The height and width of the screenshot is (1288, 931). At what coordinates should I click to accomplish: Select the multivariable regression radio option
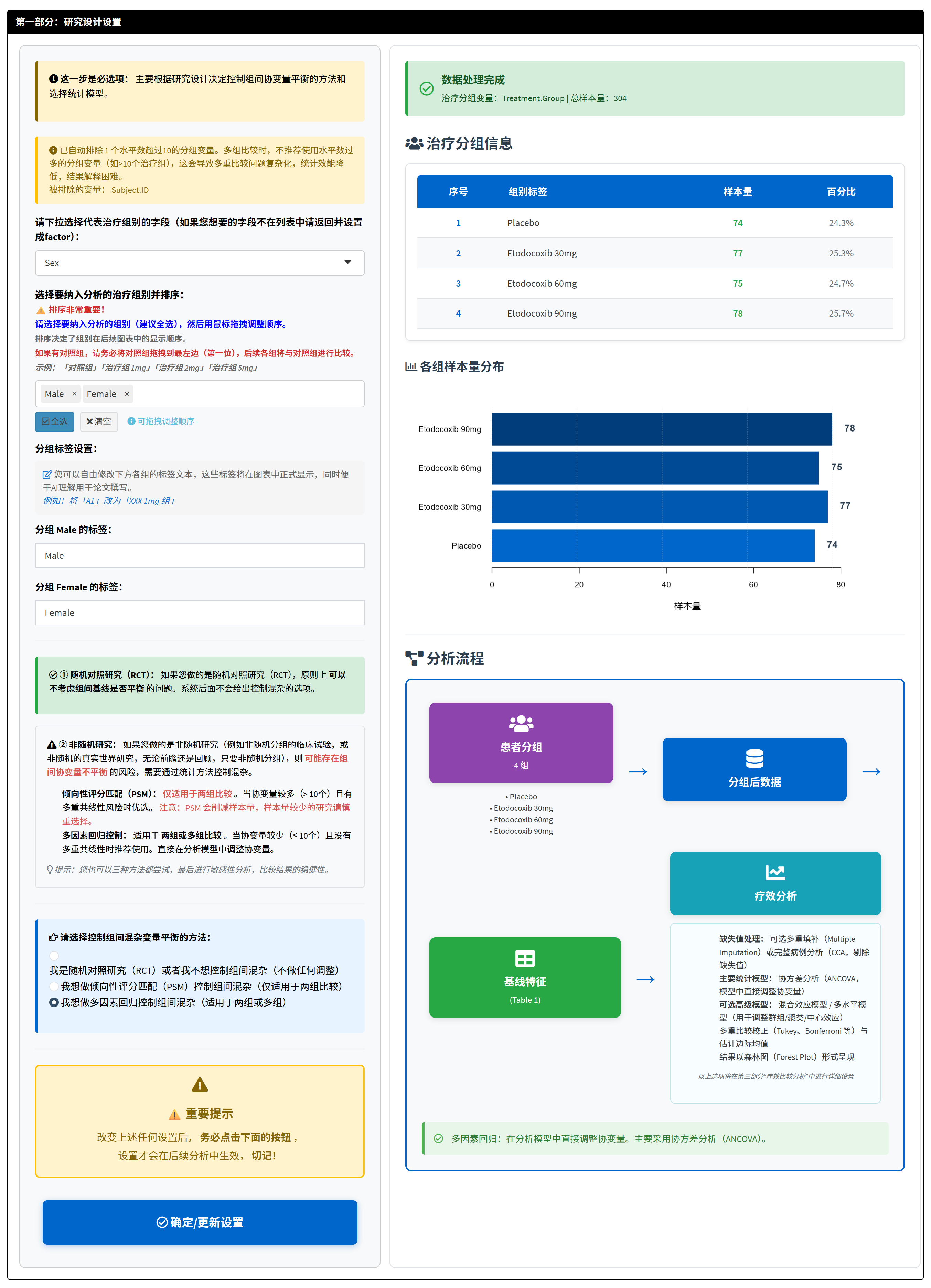[54, 1002]
